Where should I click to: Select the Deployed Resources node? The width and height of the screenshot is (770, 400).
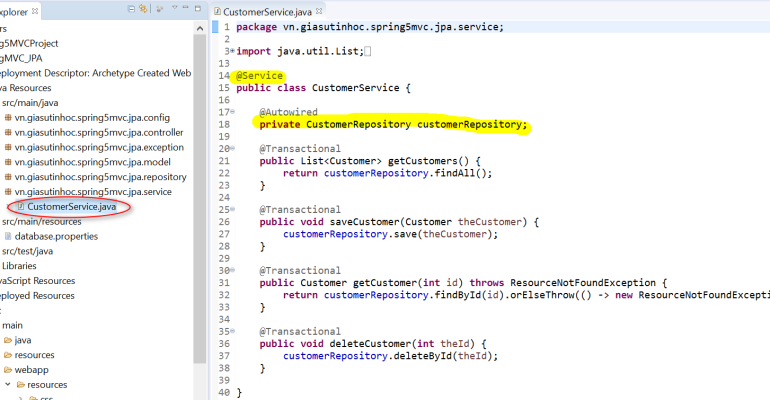37,295
